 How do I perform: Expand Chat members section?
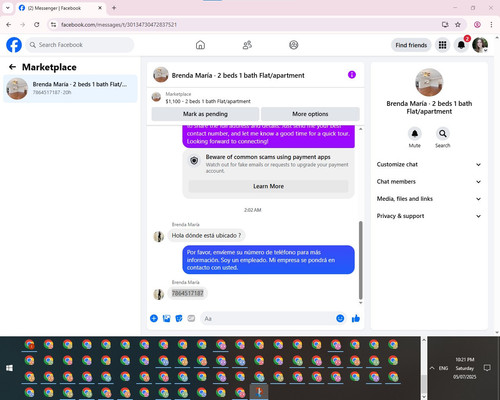(x=429, y=182)
